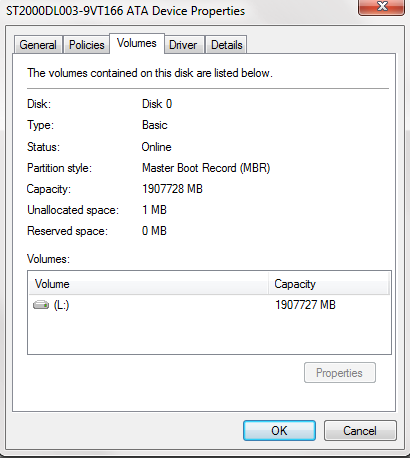Click the OK button
This screenshot has width=410, height=458.
279,430
